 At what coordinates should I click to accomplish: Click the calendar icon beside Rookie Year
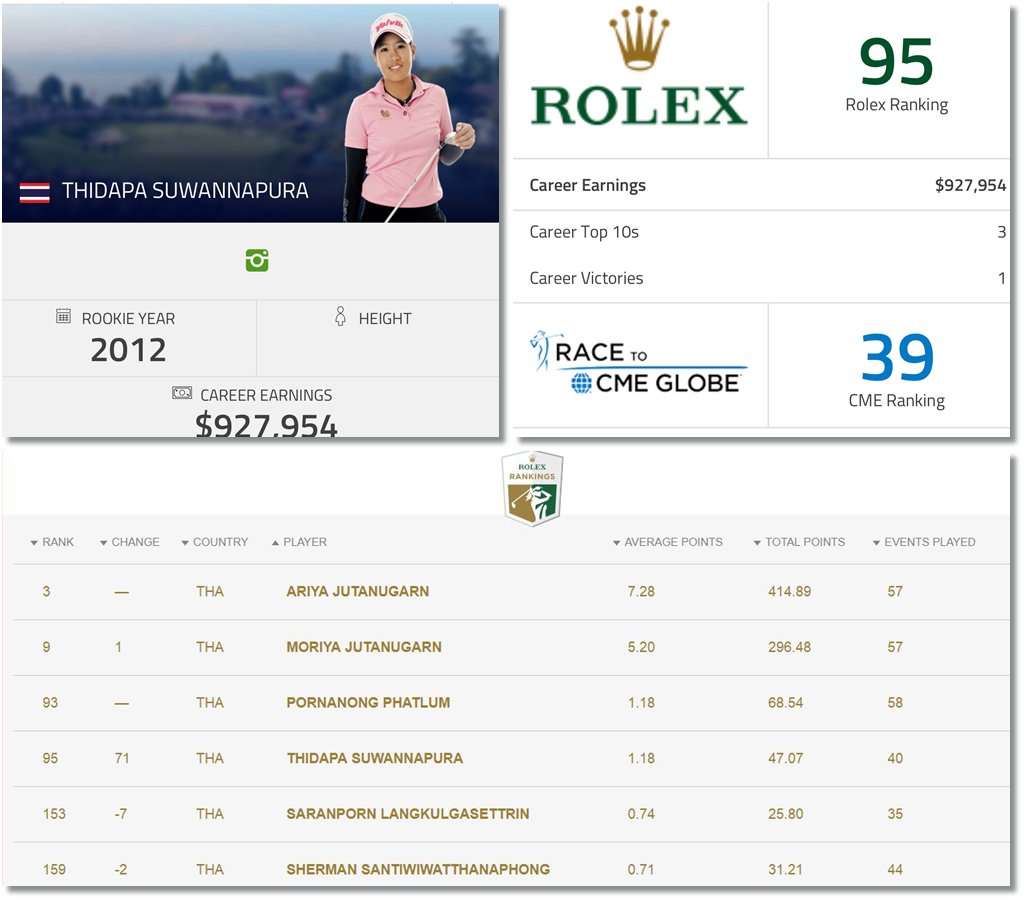tap(63, 316)
